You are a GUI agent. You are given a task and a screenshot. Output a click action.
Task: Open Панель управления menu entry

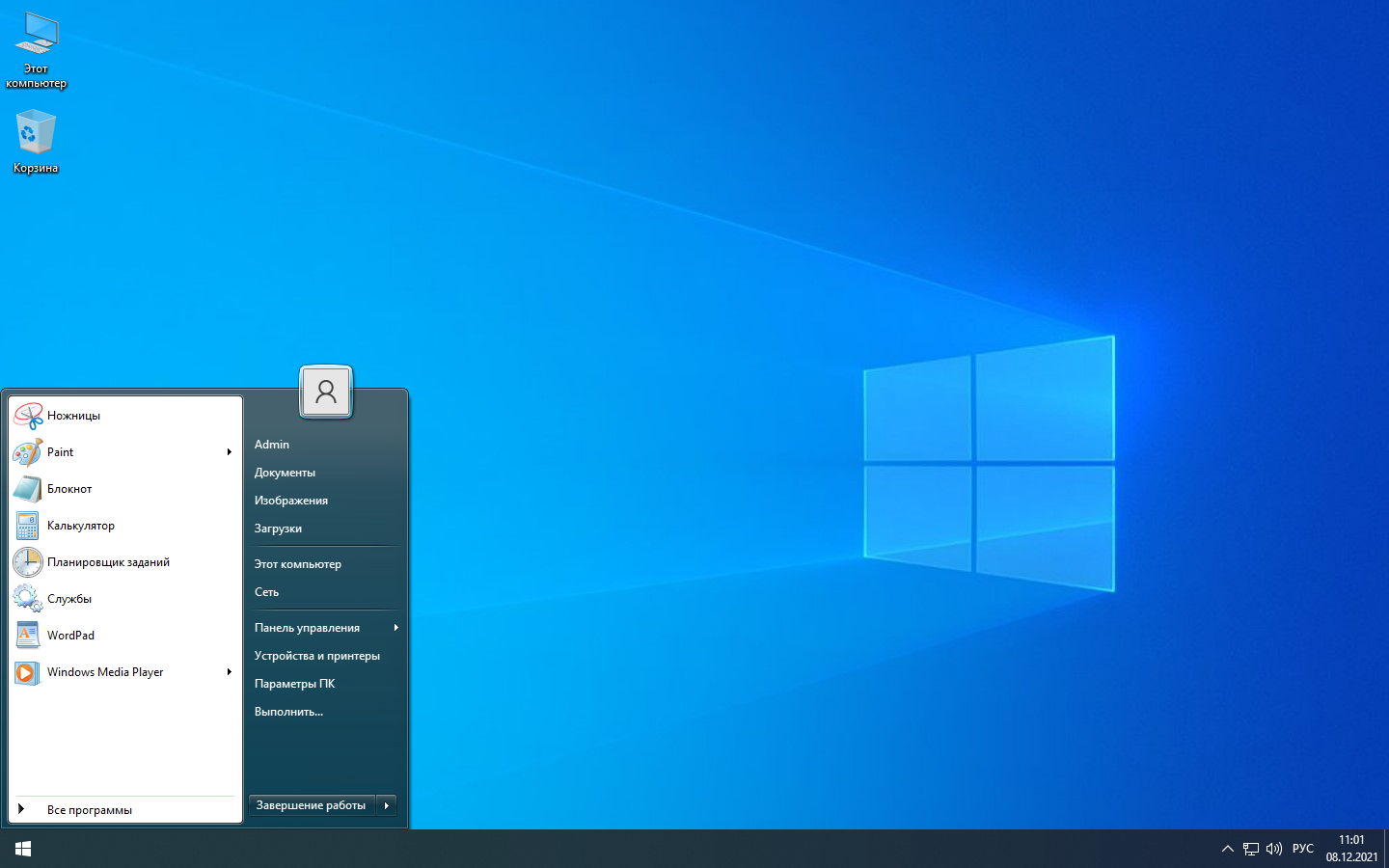(307, 628)
